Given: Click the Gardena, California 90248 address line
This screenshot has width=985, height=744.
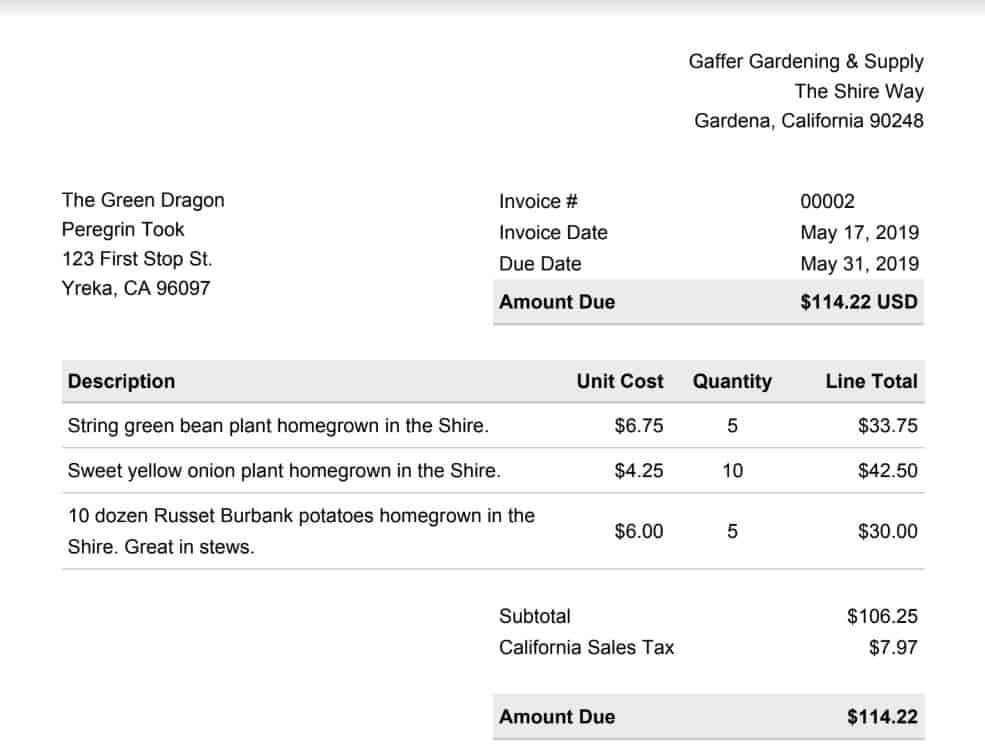Looking at the screenshot, I should click(808, 121).
